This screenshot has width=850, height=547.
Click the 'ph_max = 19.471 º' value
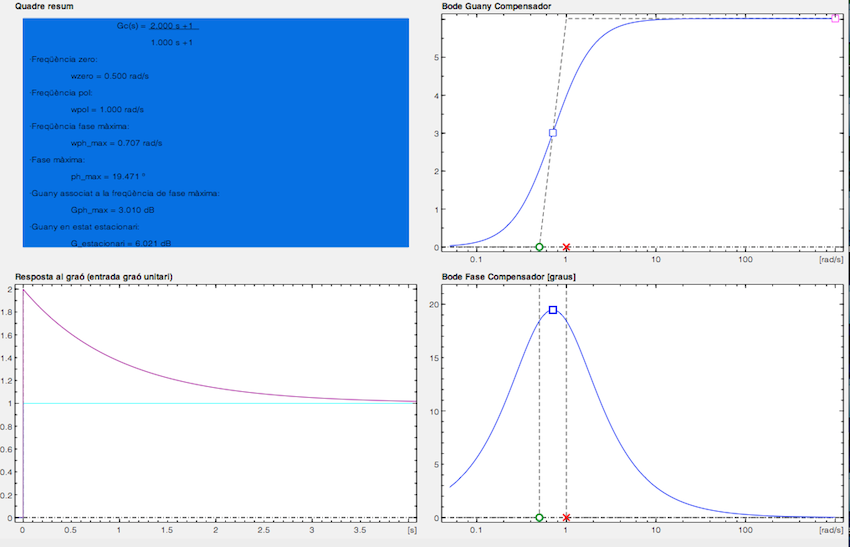(x=107, y=176)
